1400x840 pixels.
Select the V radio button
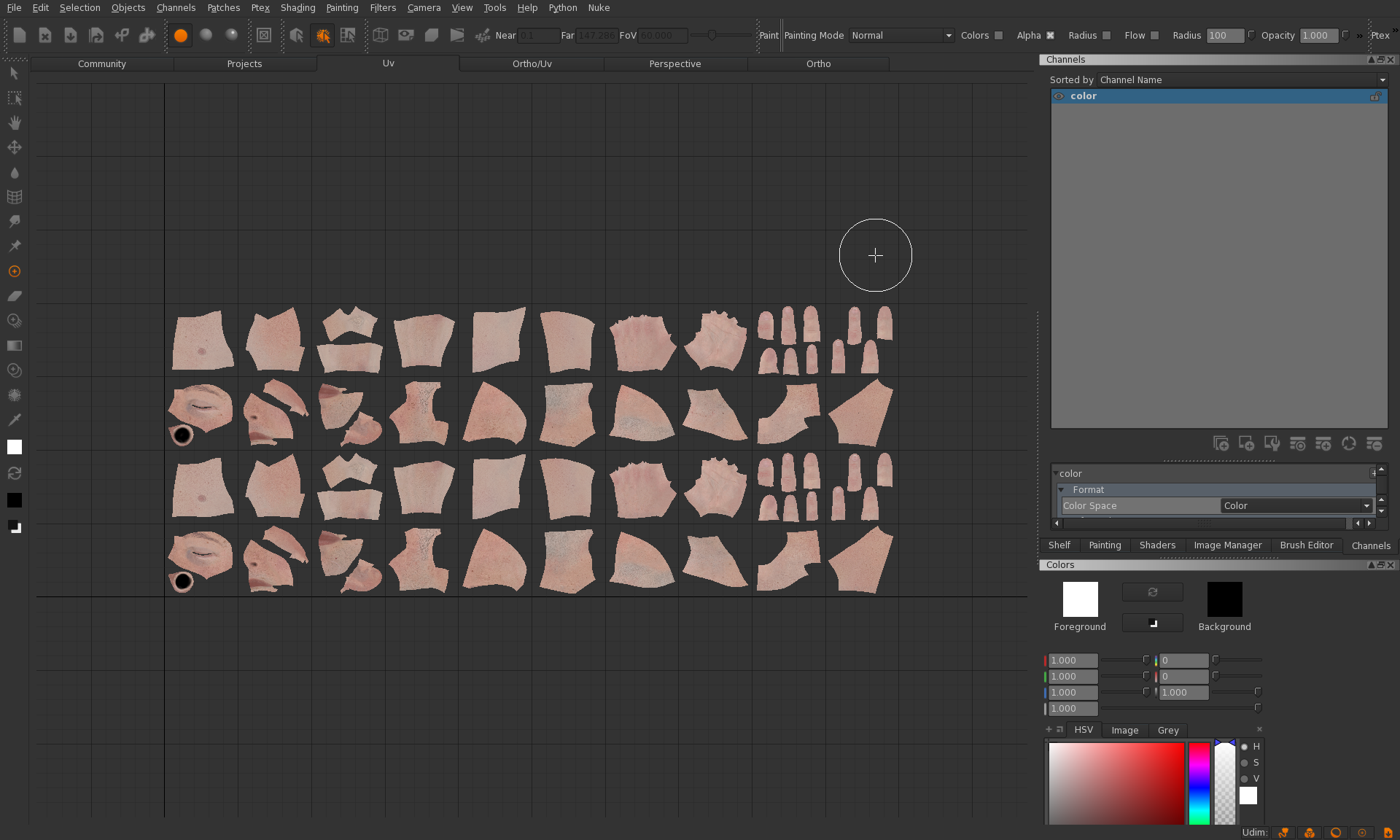pos(1245,779)
